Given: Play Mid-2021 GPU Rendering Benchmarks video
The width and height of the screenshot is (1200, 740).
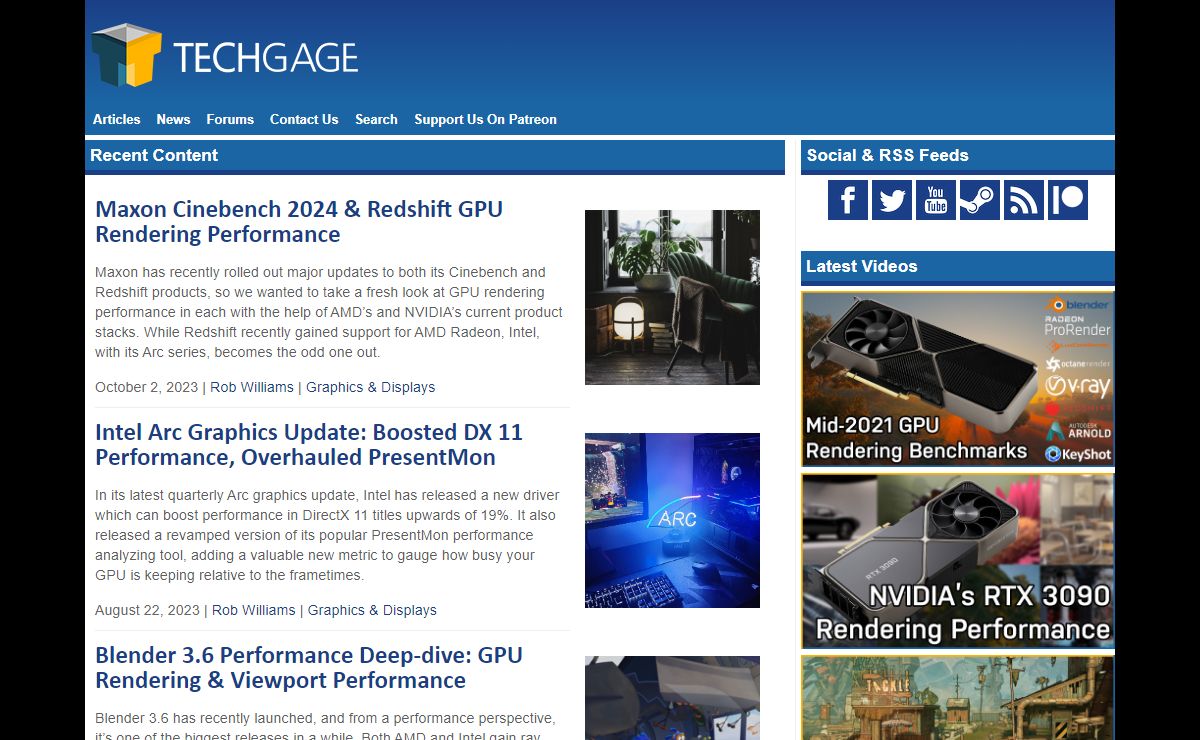Looking at the screenshot, I should 958,379.
